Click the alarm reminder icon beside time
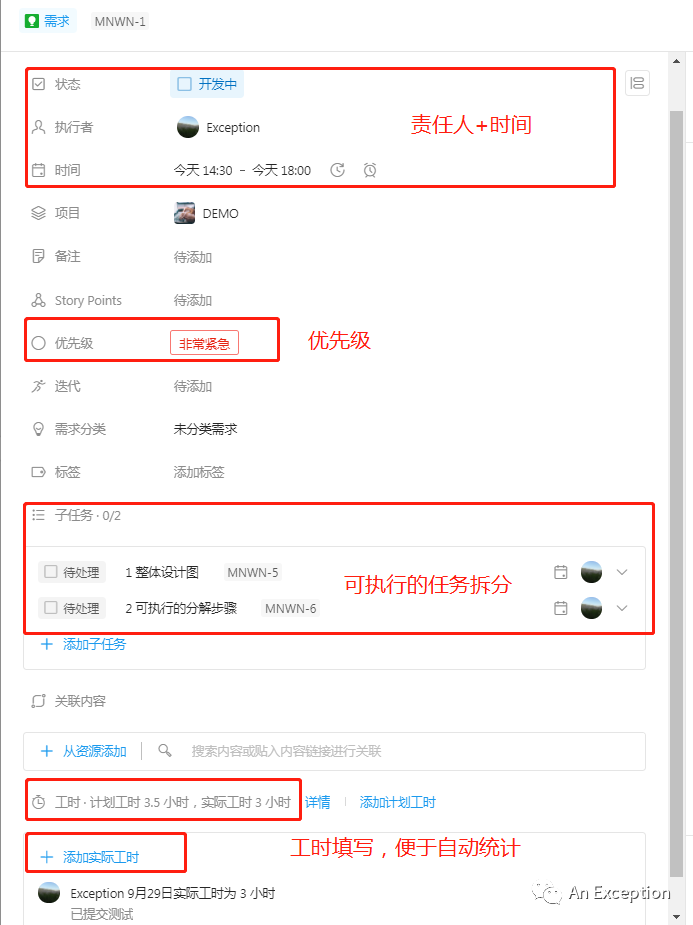The height and width of the screenshot is (925, 693). (370, 170)
